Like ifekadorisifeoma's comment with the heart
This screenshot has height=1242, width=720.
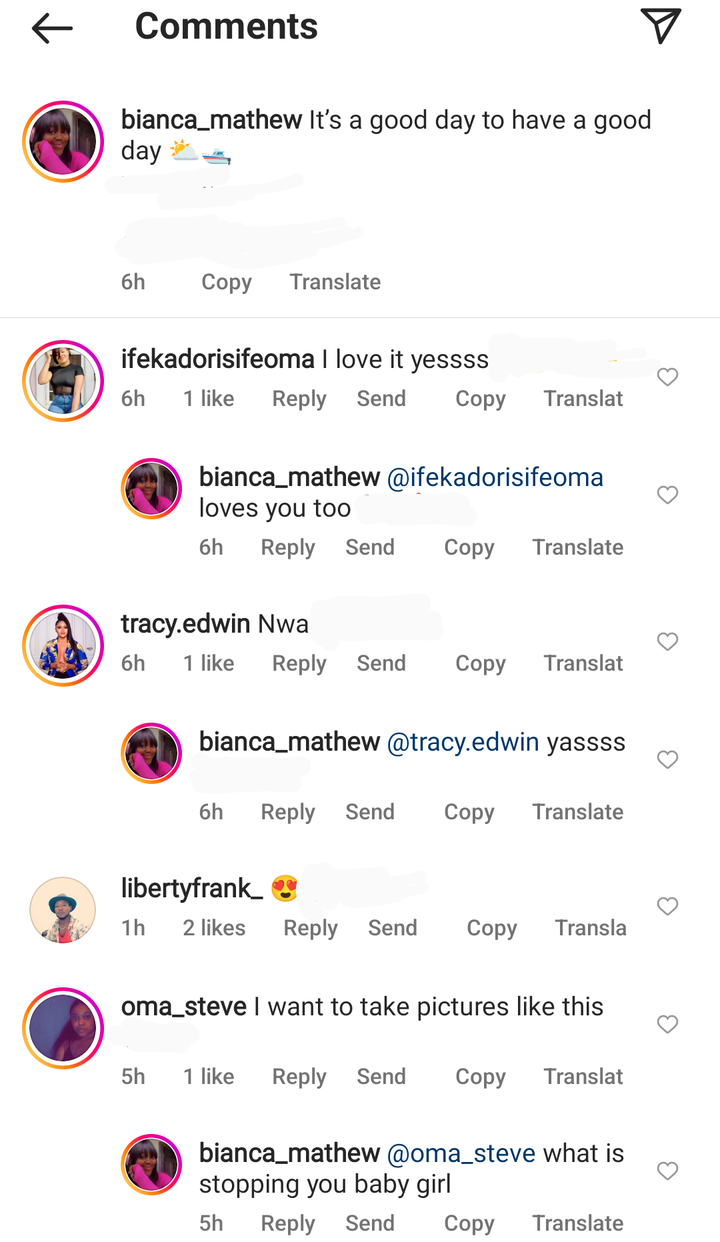point(667,377)
